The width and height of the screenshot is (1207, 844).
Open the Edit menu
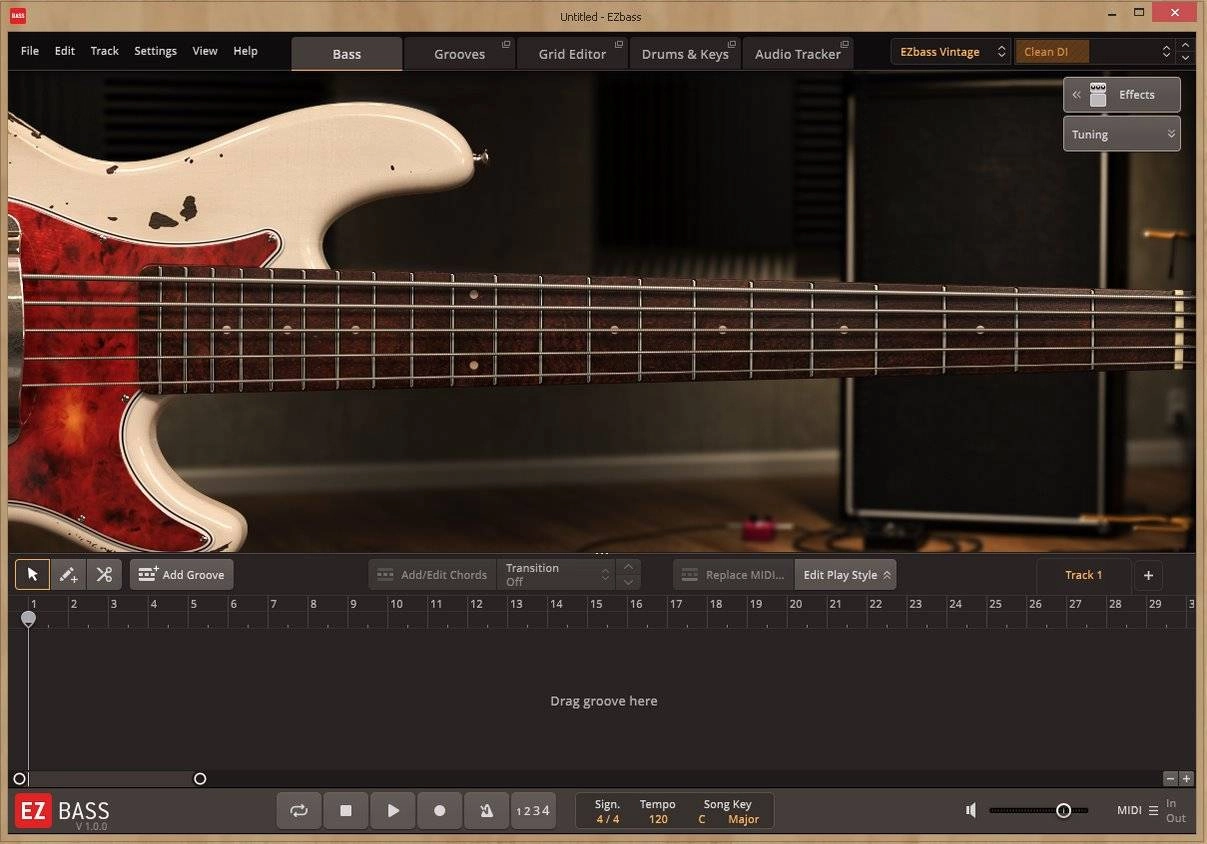tap(65, 51)
